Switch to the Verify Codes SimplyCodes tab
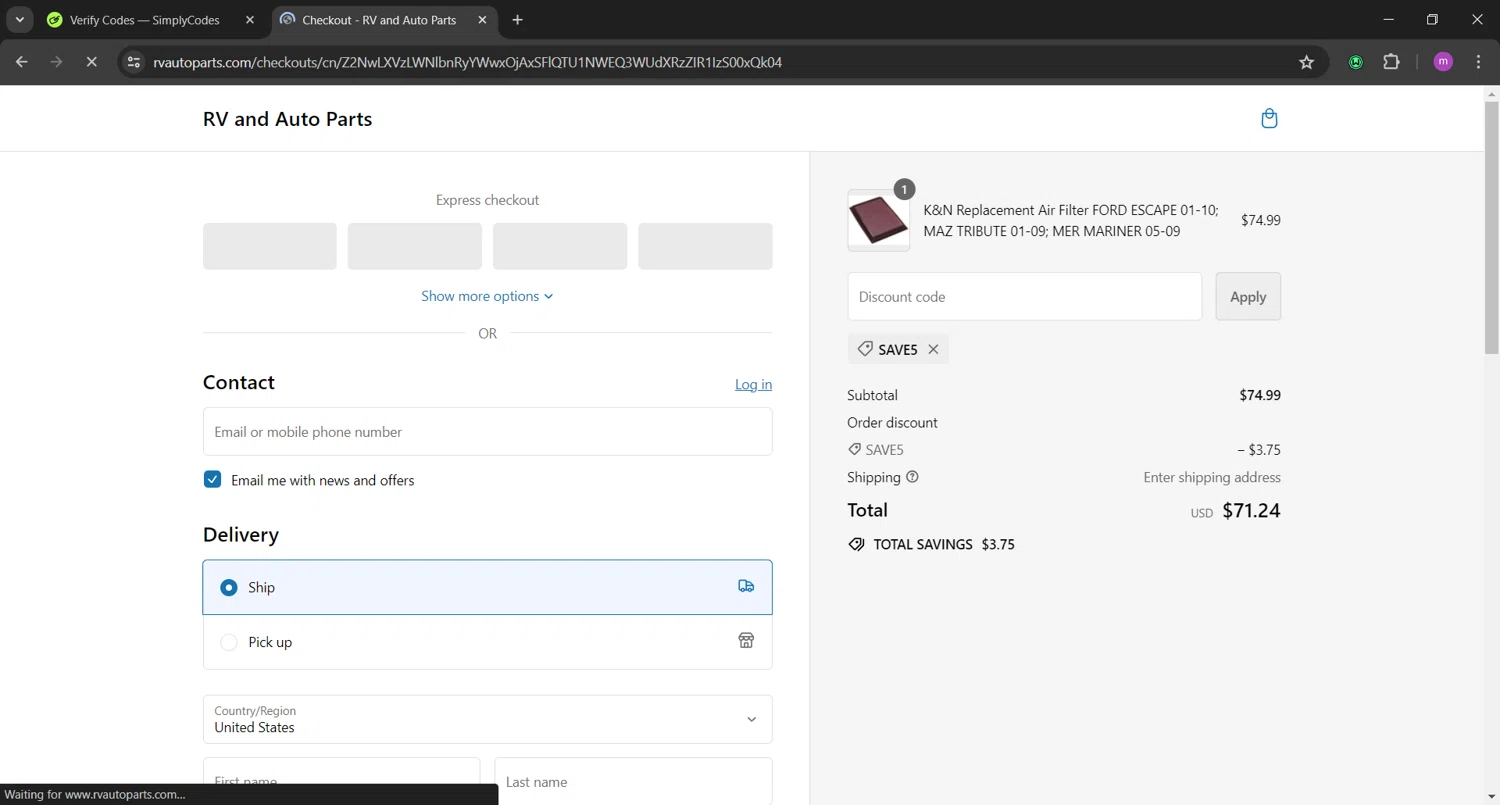This screenshot has height=805, width=1500. pyautogui.click(x=145, y=20)
